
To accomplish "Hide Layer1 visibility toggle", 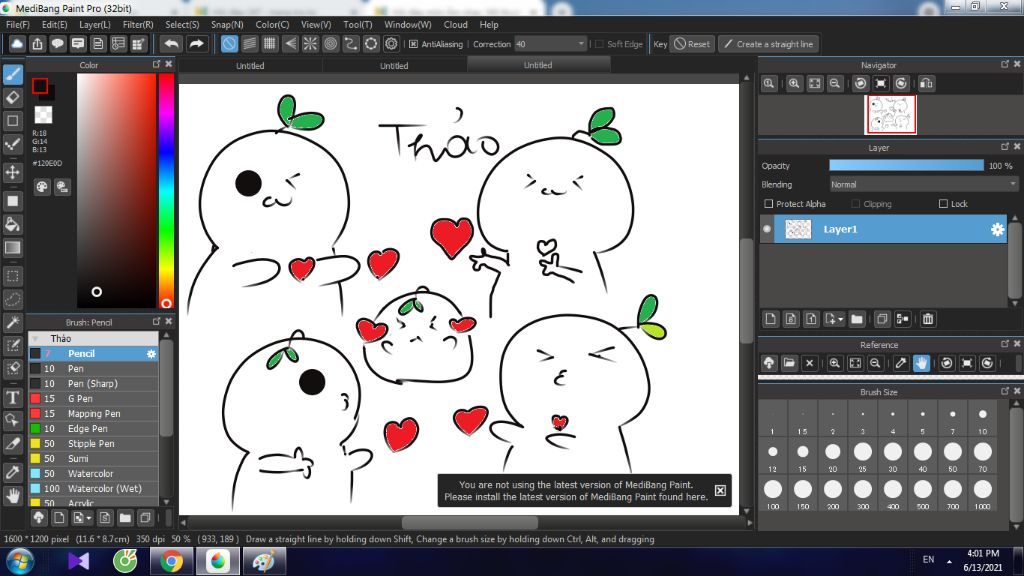I will tap(767, 229).
